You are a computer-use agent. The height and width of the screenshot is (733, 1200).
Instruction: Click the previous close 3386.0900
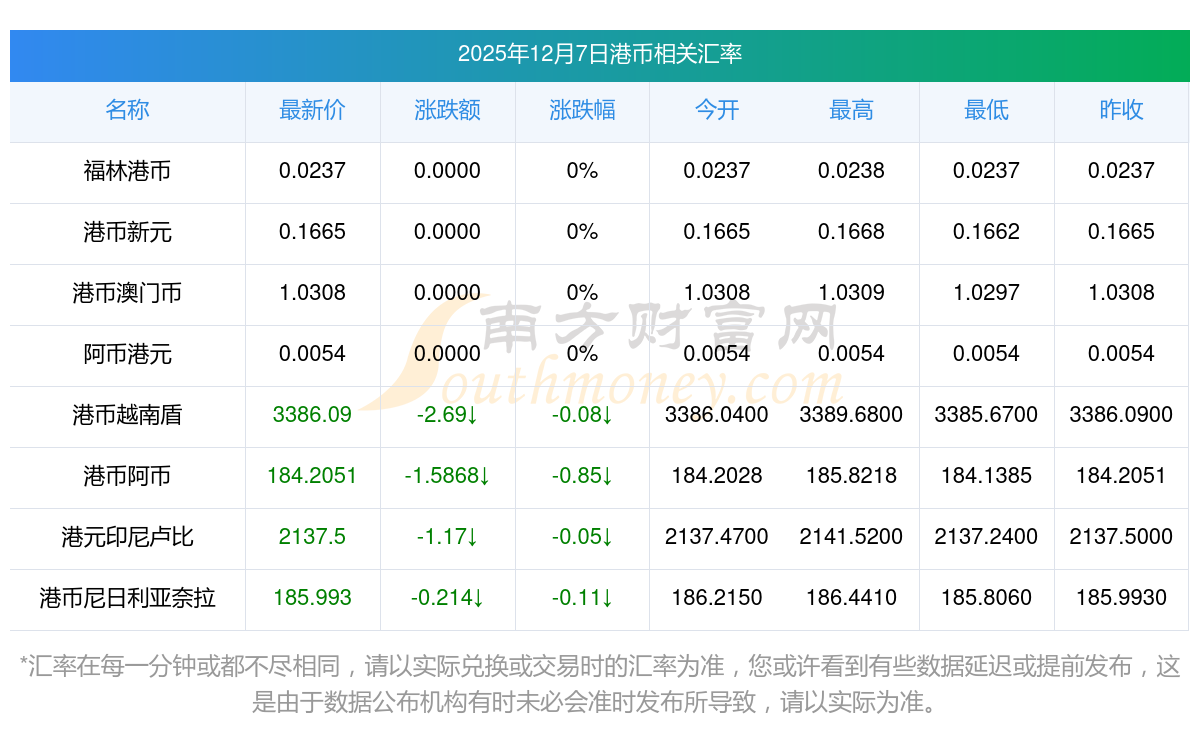point(1121,415)
